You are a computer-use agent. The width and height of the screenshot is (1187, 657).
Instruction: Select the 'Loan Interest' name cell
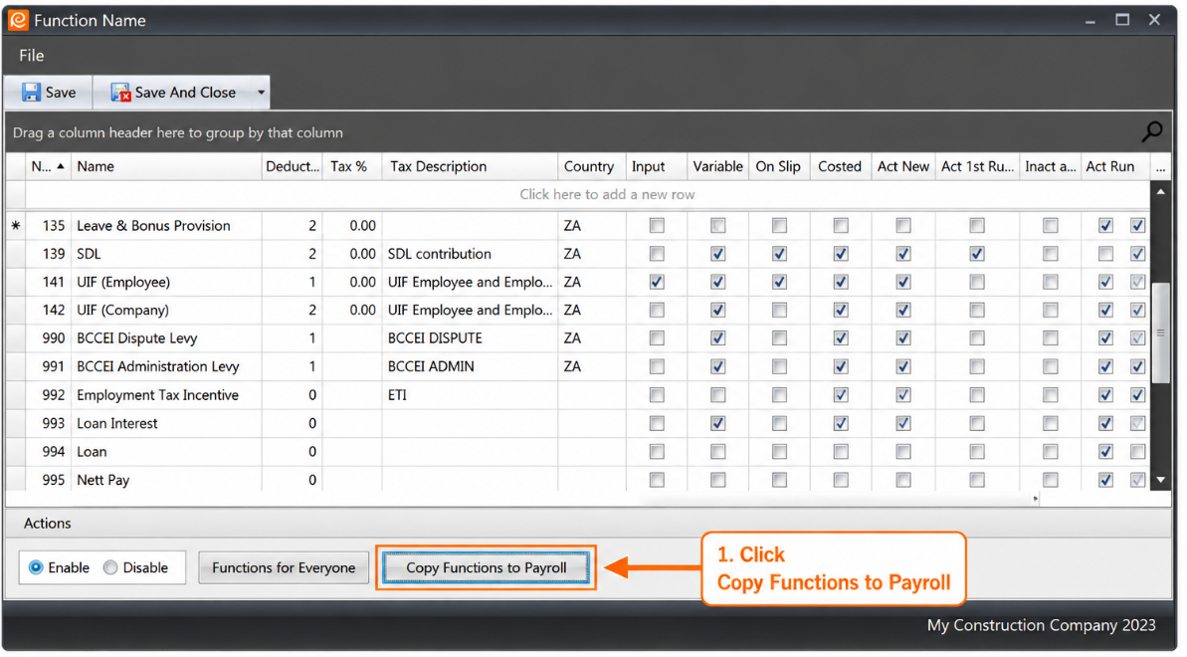coord(167,423)
